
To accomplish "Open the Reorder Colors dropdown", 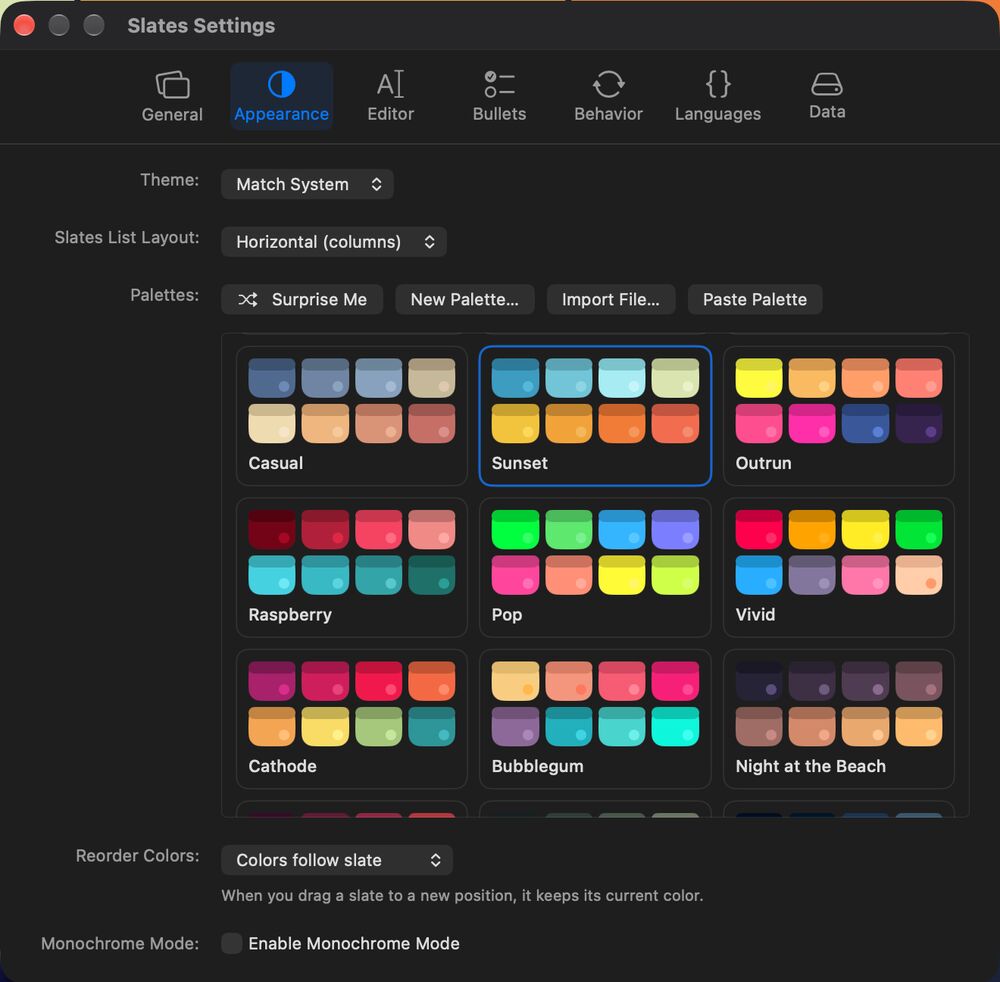I will (x=337, y=860).
